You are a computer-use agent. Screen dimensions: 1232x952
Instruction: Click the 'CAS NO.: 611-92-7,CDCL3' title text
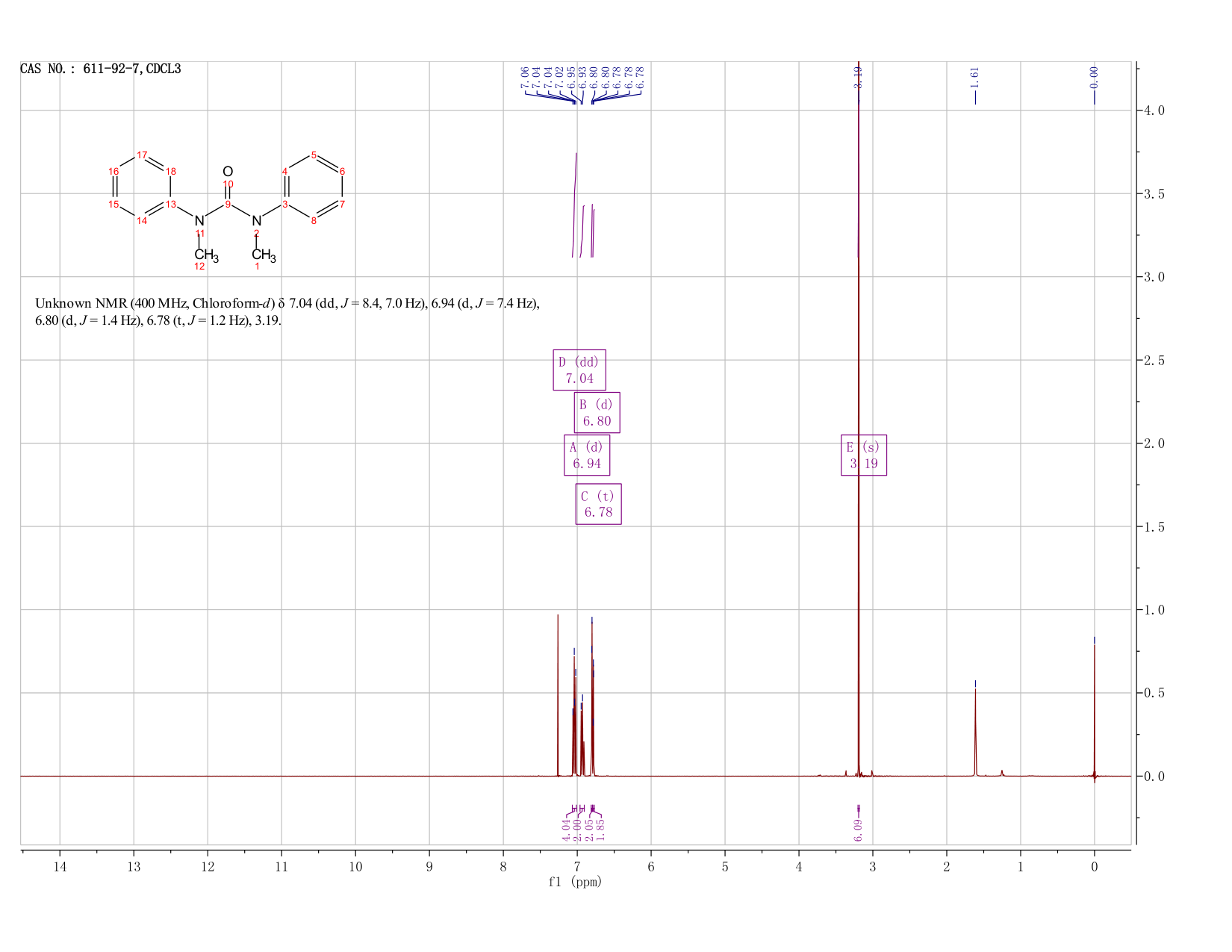pos(101,69)
